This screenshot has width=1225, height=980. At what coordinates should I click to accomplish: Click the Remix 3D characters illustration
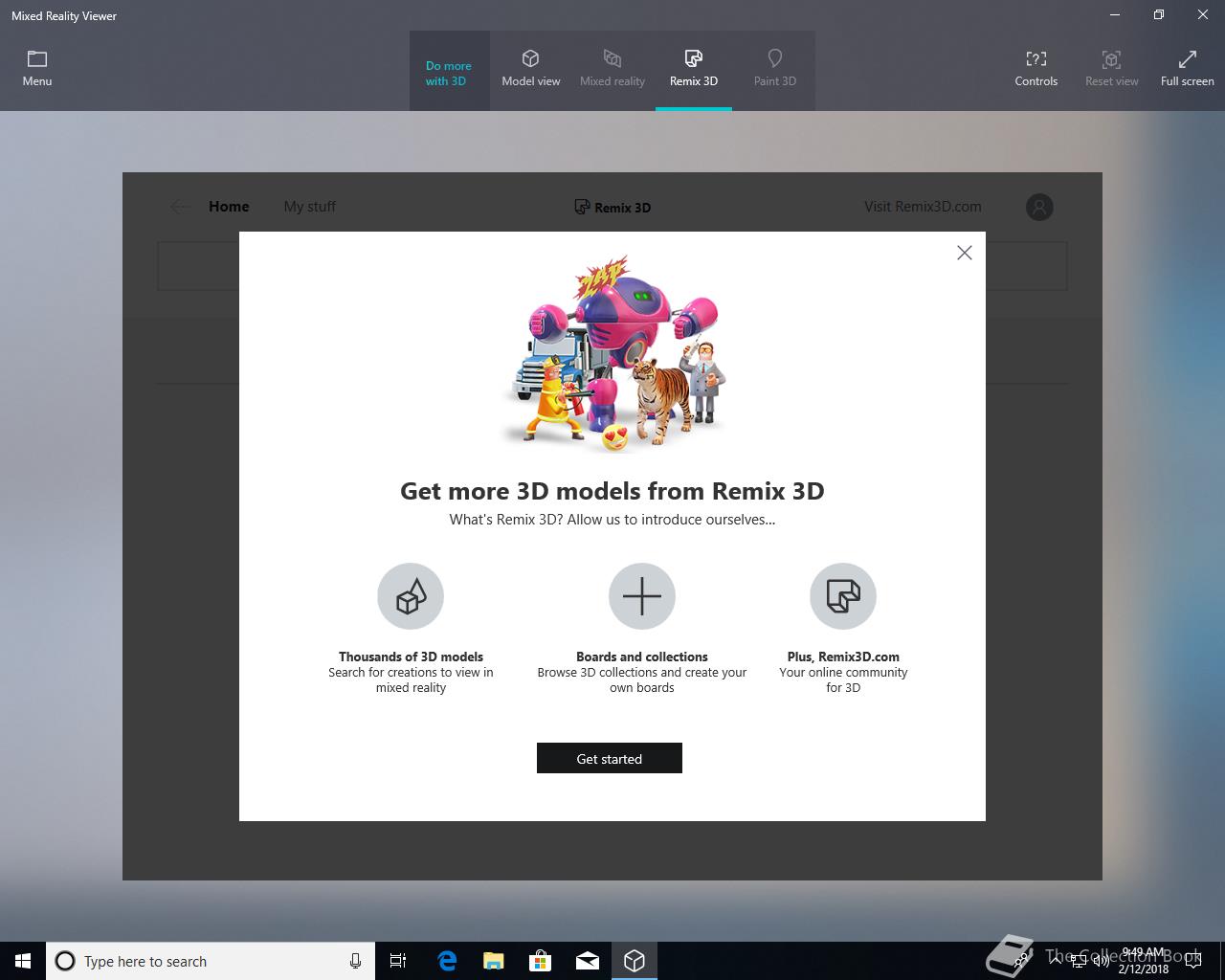pyautogui.click(x=612, y=353)
